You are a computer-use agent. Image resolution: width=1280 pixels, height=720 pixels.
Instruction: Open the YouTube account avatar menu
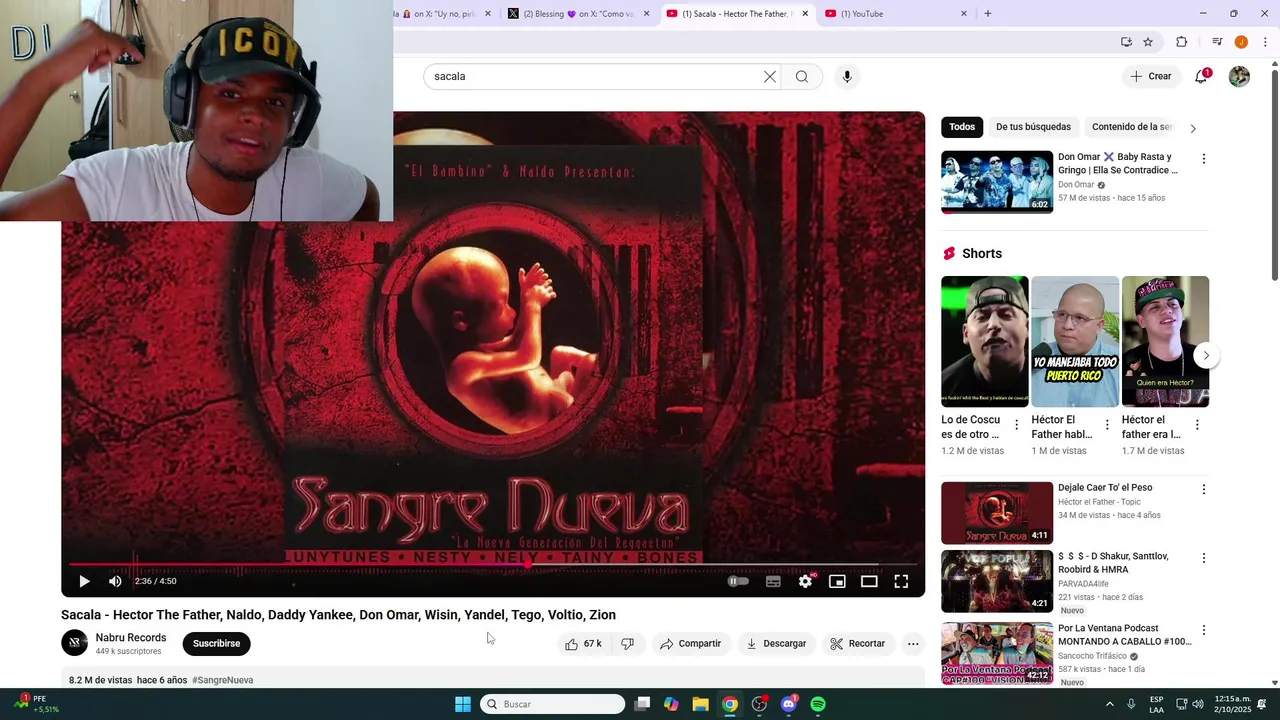point(1239,76)
